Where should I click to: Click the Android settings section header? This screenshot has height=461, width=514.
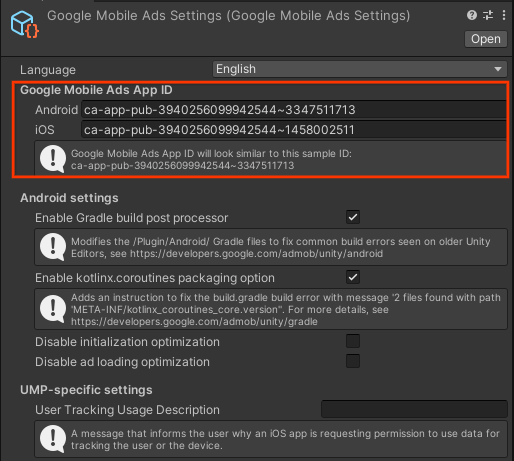(69, 198)
